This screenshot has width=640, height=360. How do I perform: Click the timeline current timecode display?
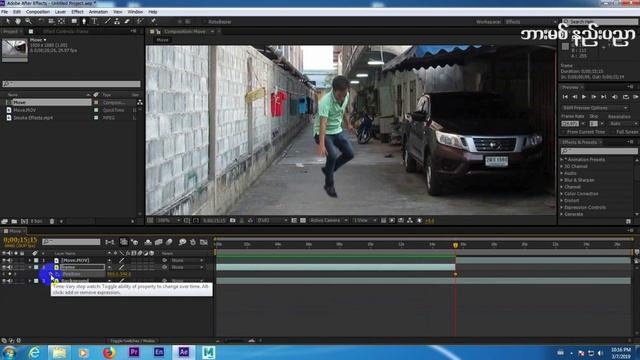(x=20, y=240)
